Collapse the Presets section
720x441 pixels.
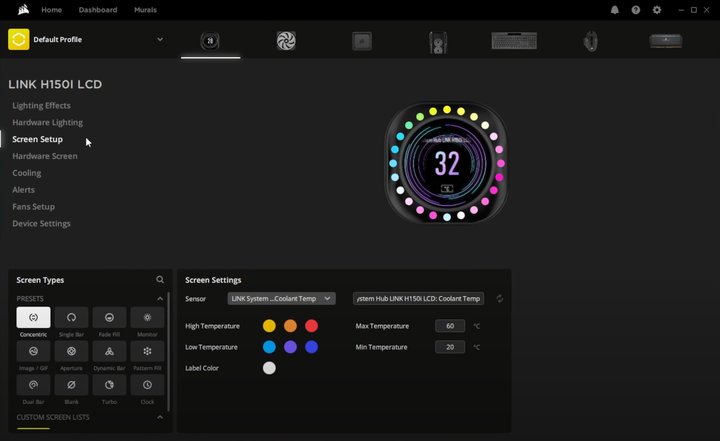point(160,299)
